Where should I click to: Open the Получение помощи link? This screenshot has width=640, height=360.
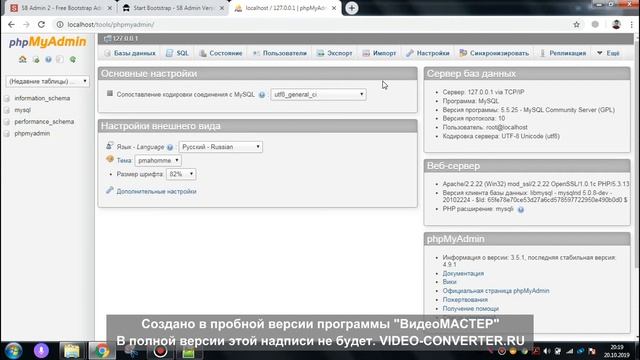point(471,309)
